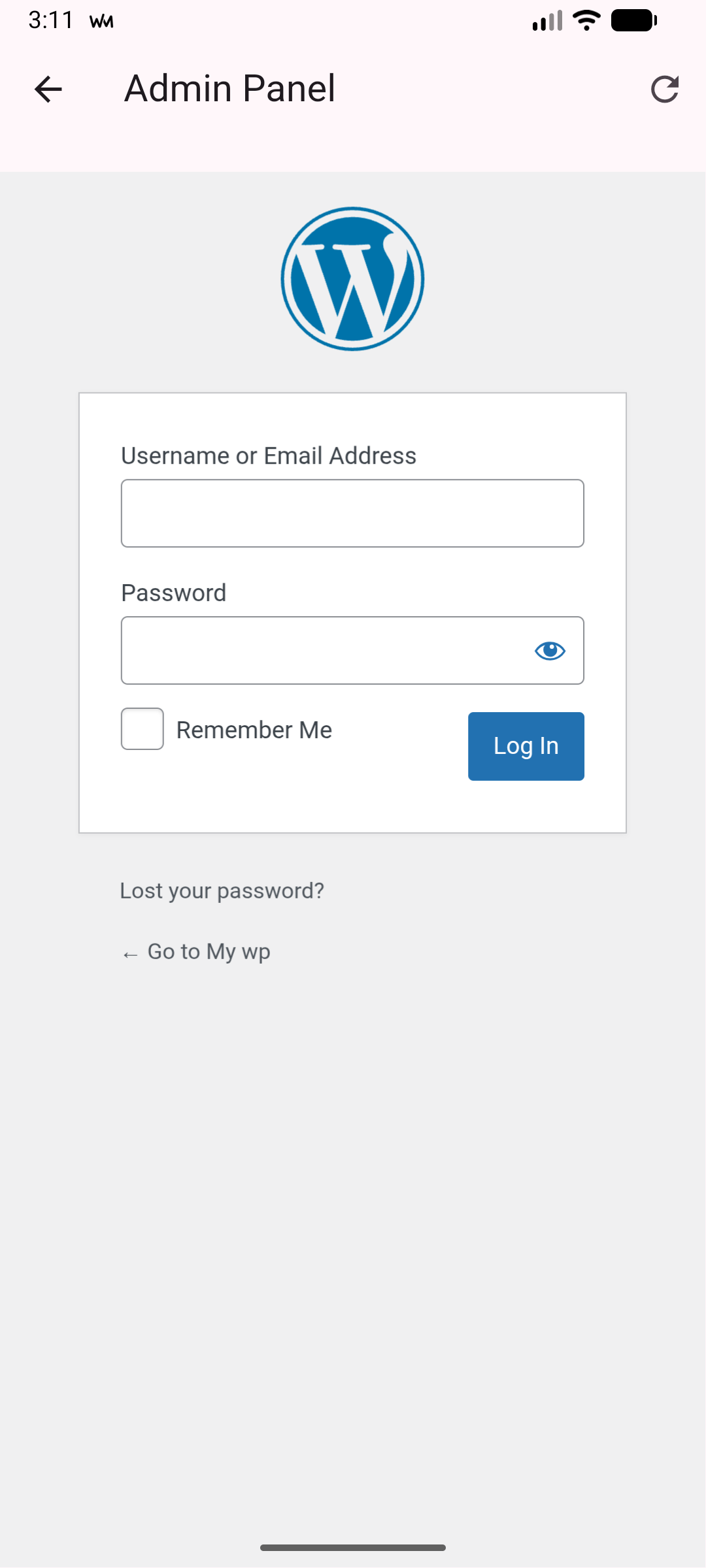The width and height of the screenshot is (706, 1568).
Task: Open the Lost your password recovery link
Action: (222, 890)
